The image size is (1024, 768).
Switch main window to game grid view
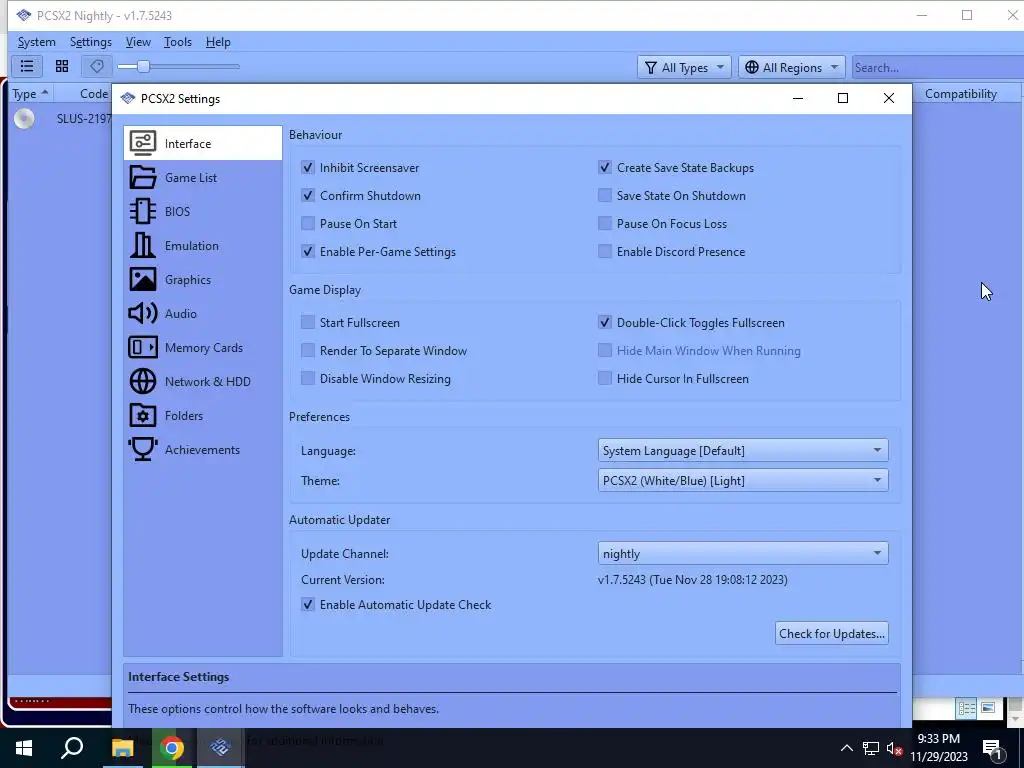tap(62, 66)
